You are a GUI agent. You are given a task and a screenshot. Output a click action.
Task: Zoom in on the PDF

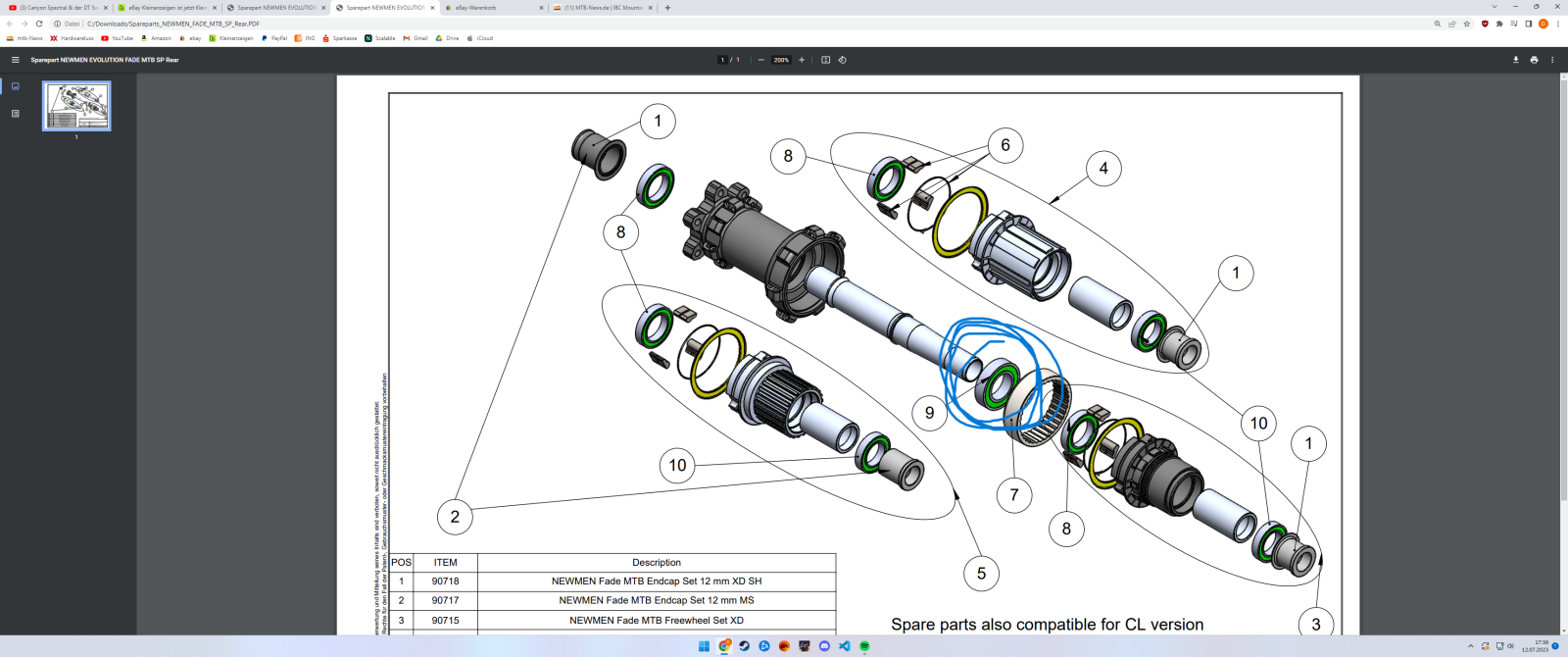tap(802, 60)
